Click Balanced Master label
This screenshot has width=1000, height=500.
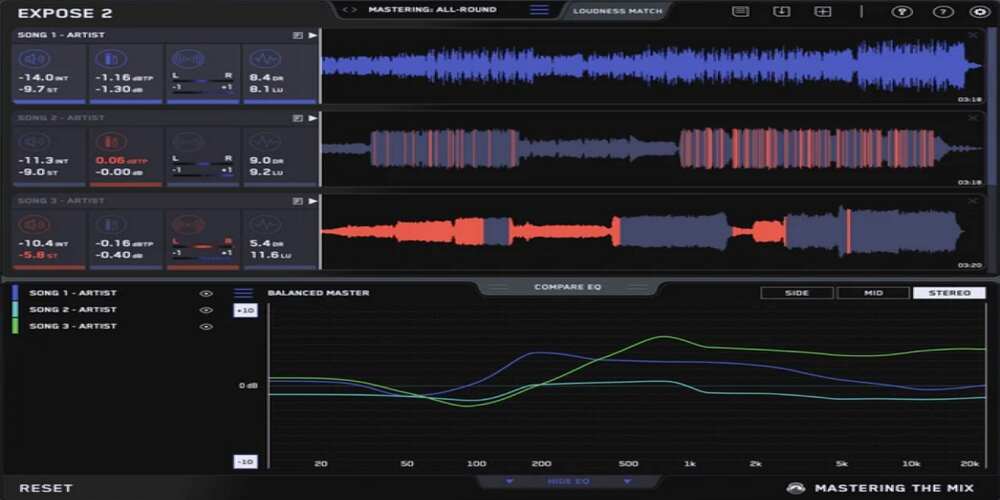coord(318,293)
